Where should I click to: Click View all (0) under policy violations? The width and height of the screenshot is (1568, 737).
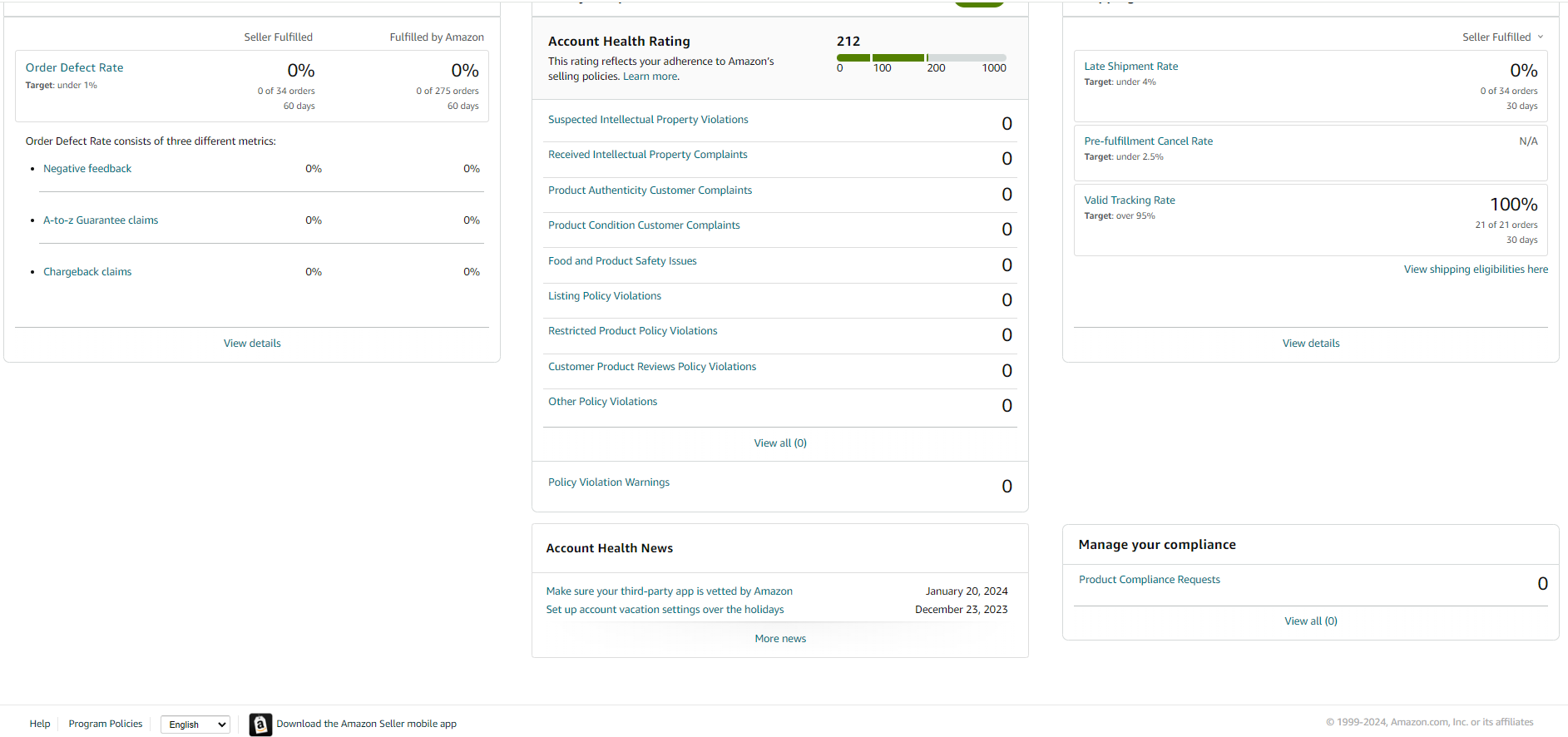[780, 443]
